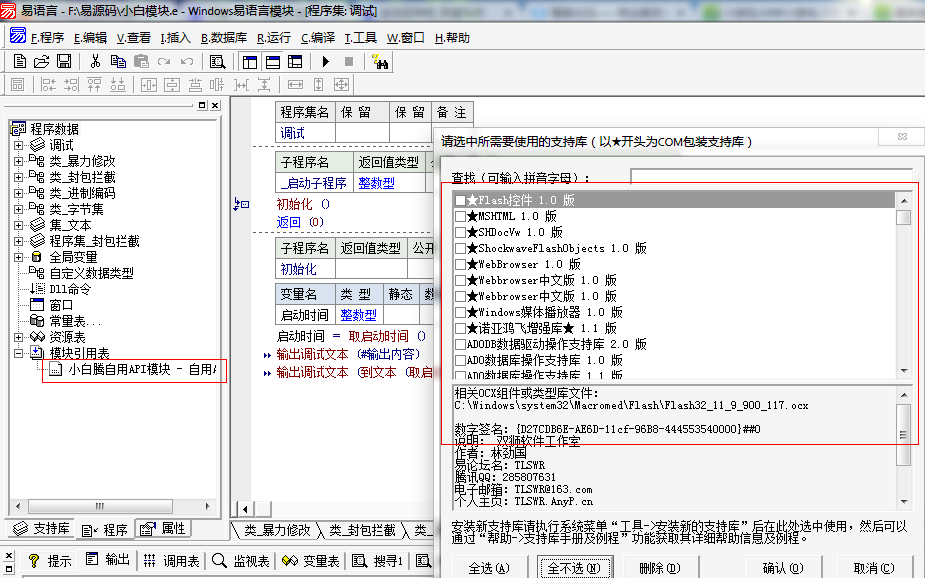This screenshot has height=578, width=925.
Task: Click the 常量表 tree icon
Action: 37,321
